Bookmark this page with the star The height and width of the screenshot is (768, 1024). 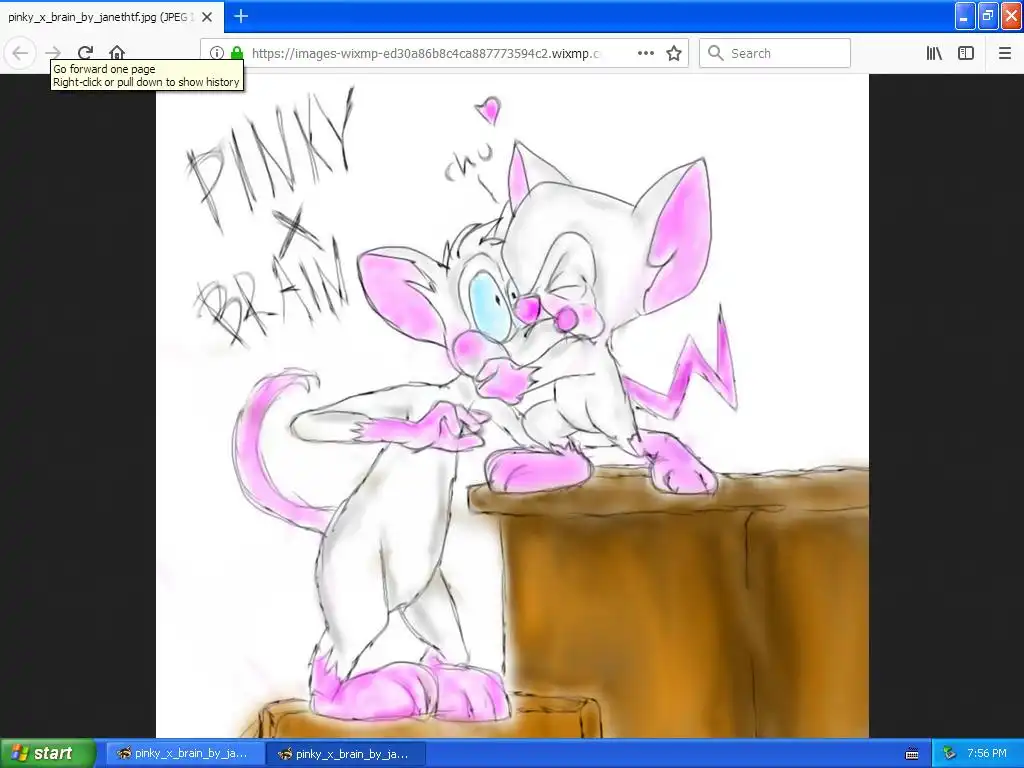(x=674, y=53)
